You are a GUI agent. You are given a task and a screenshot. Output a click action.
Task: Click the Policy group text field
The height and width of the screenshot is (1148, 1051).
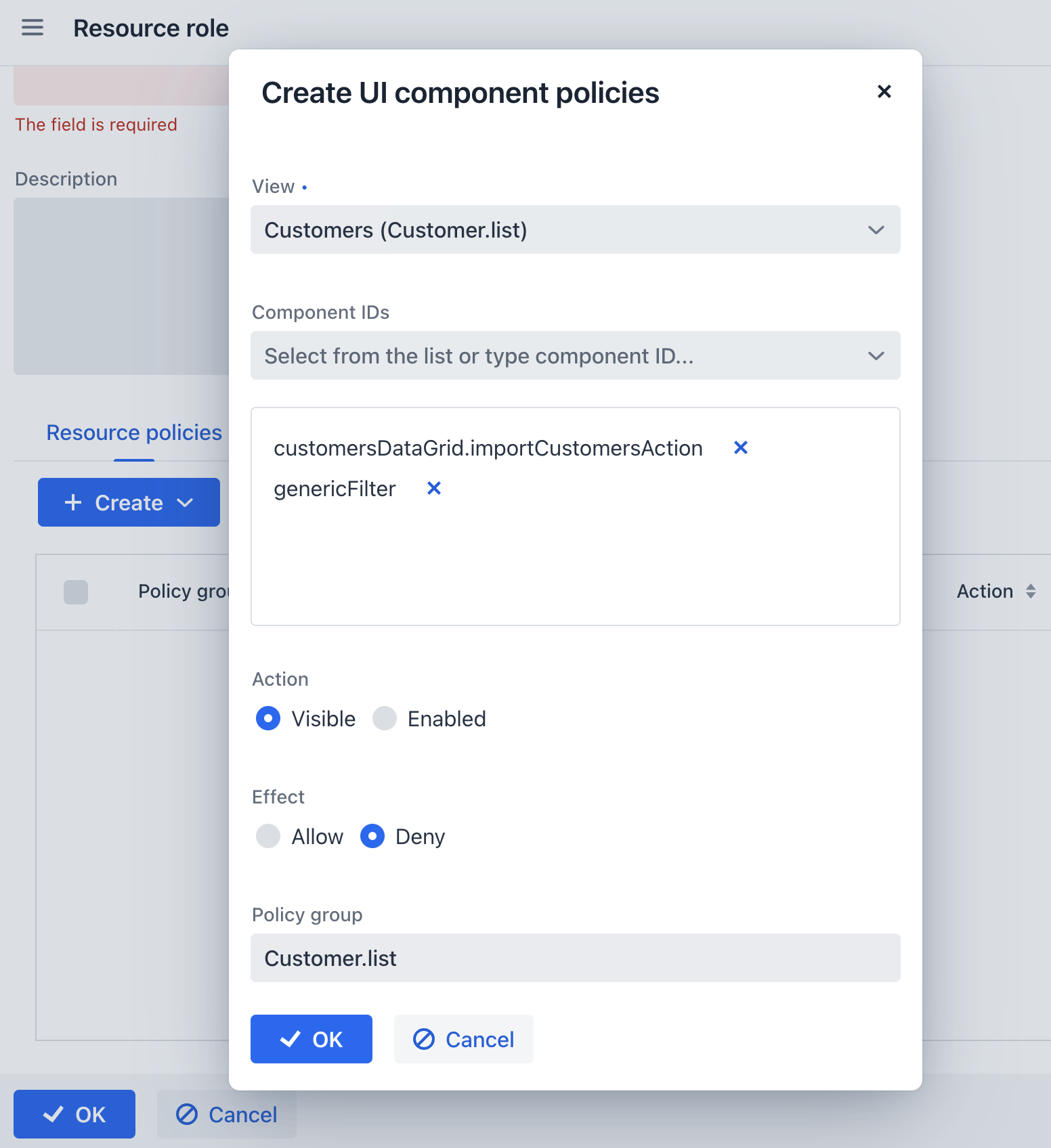click(574, 958)
